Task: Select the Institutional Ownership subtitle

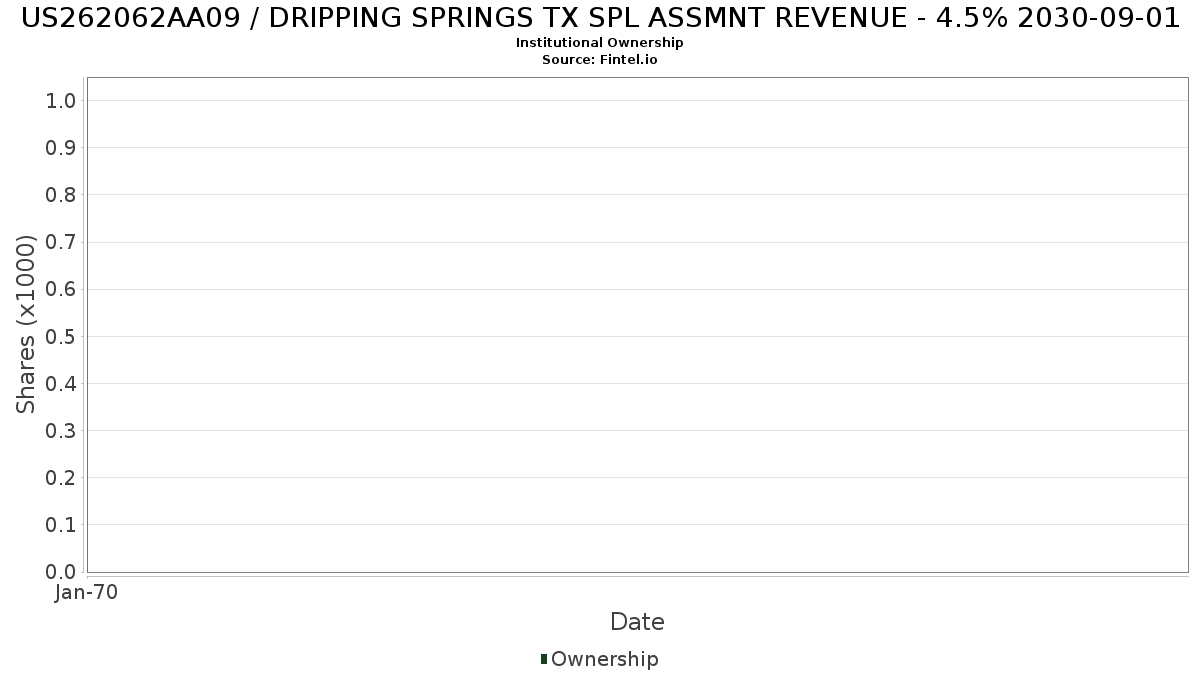Action: pyautogui.click(x=600, y=43)
